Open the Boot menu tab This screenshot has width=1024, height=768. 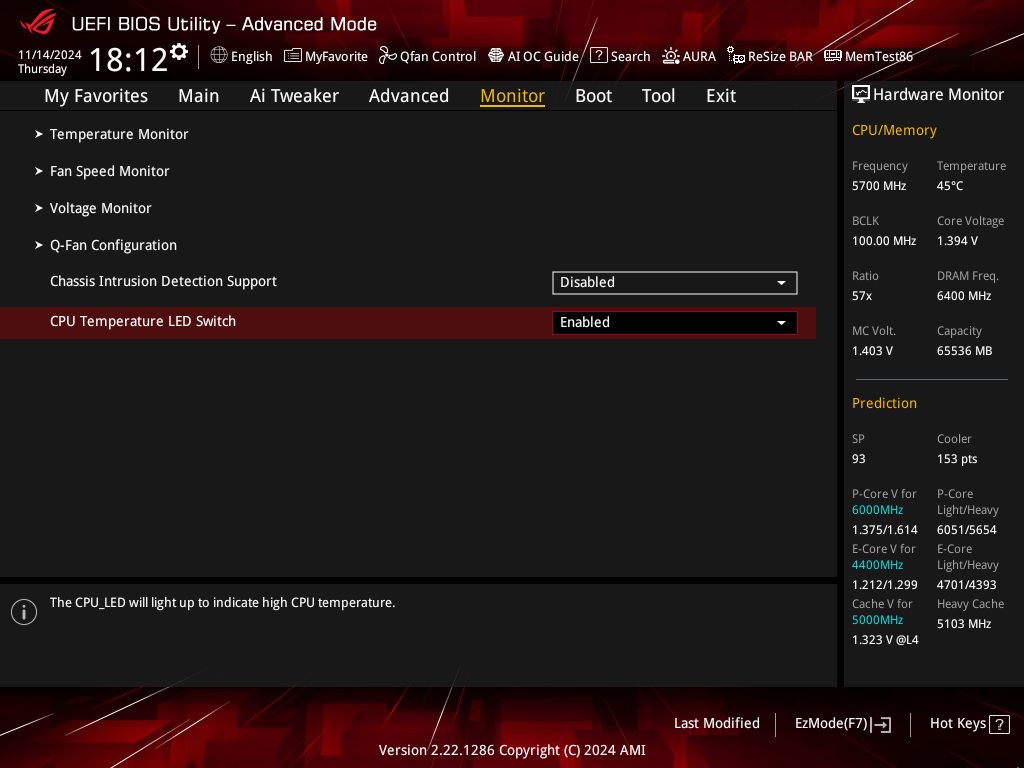(593, 95)
